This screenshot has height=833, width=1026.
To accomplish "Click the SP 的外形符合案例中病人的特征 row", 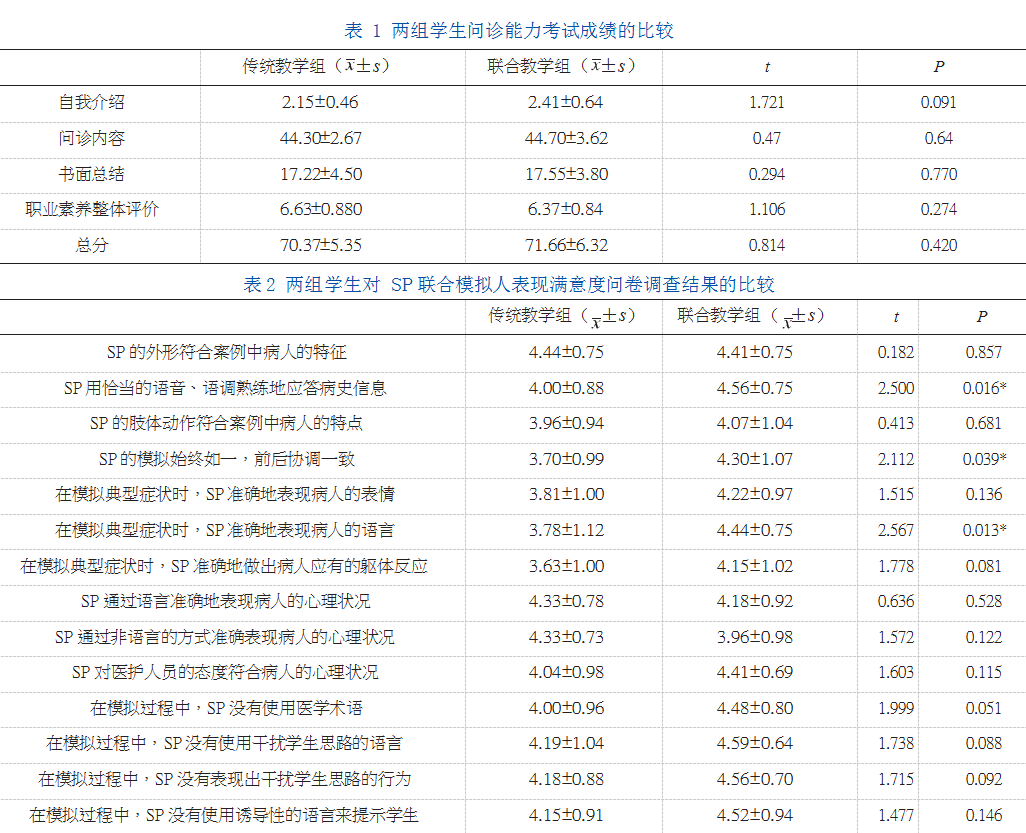I will 227,352.
